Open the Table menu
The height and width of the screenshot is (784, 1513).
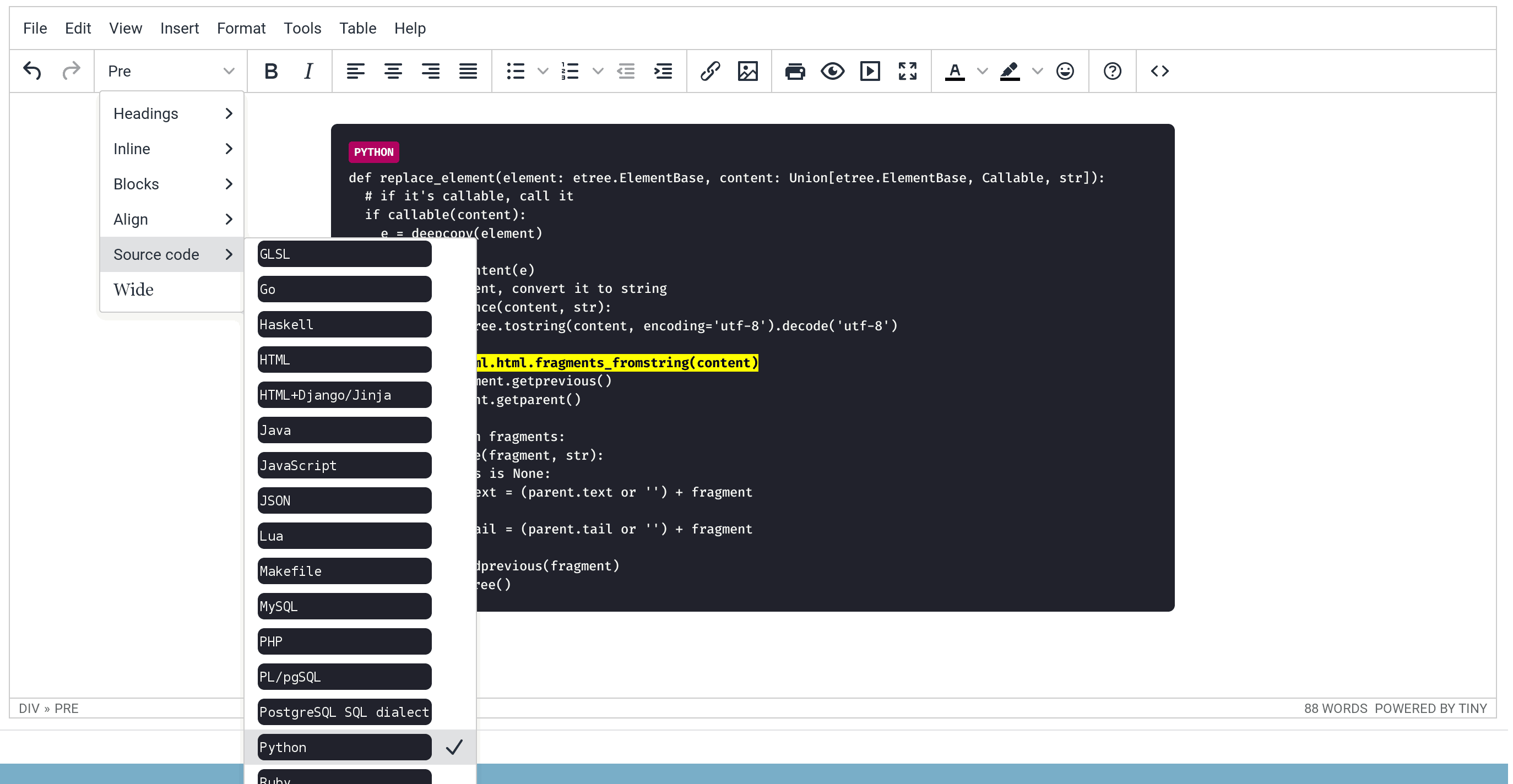point(357,28)
